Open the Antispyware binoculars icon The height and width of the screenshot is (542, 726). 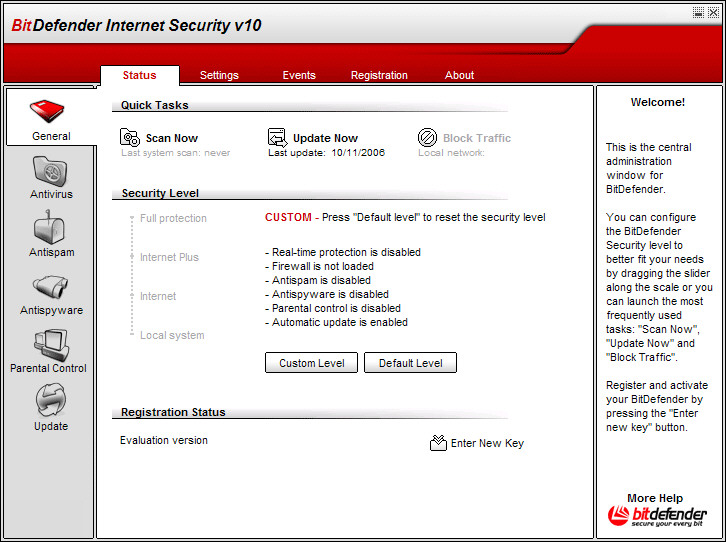tap(50, 287)
